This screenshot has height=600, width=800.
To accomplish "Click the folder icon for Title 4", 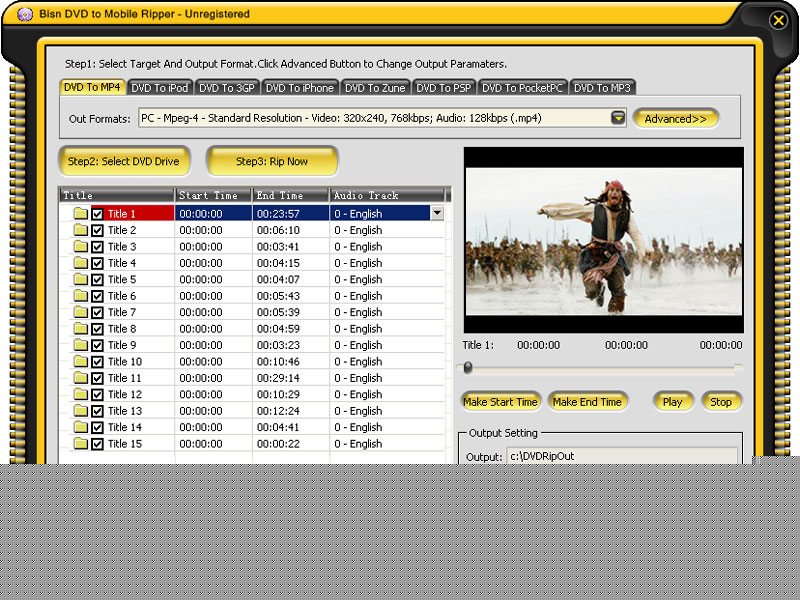I will point(81,263).
